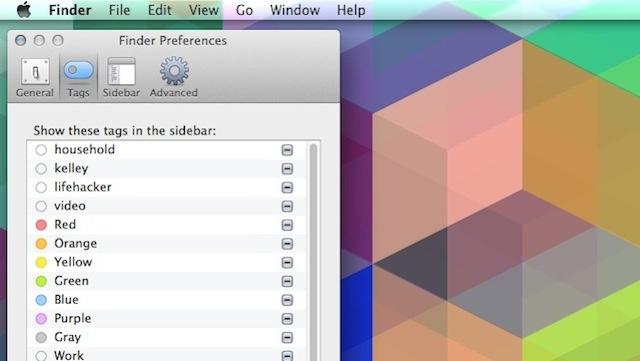Toggle sidebar checkbox for household tag
The width and height of the screenshot is (640, 361).
pos(287,150)
